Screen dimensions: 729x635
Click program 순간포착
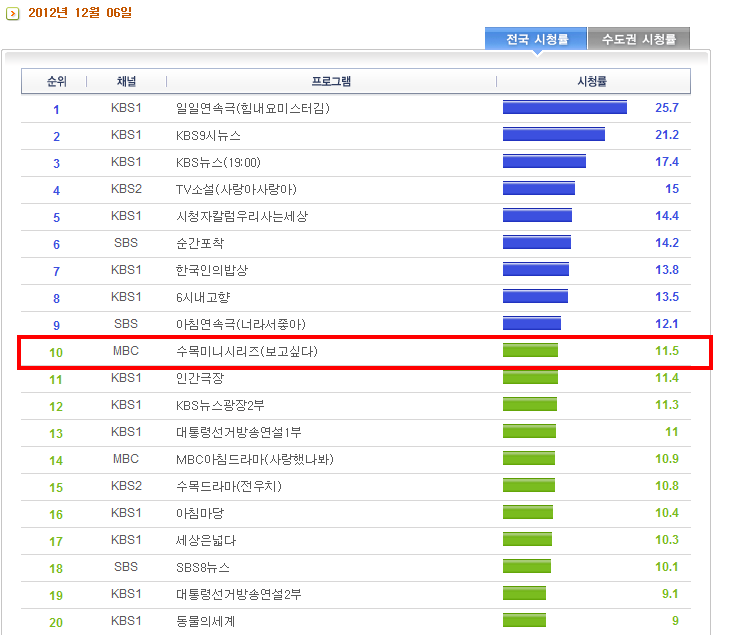point(200,243)
